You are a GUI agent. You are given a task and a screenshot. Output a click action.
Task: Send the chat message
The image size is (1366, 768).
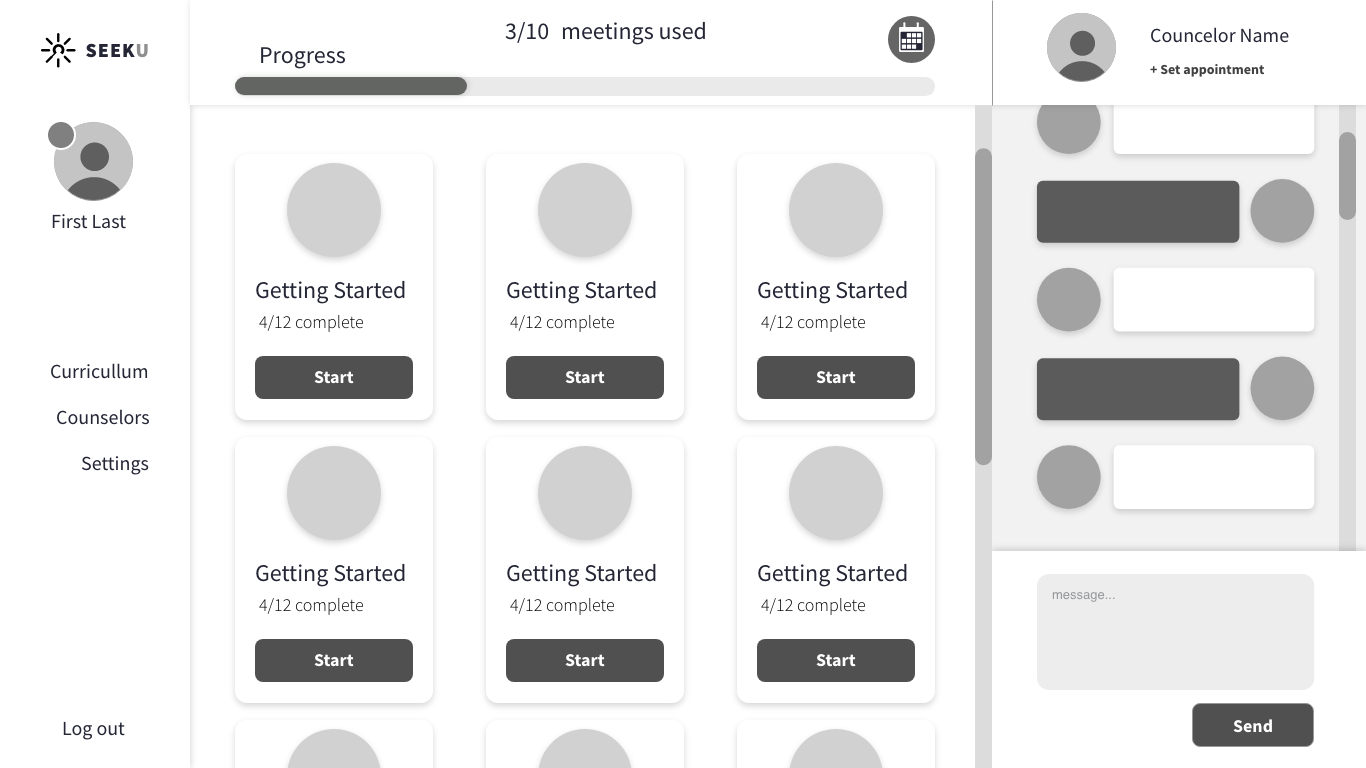tap(1252, 726)
